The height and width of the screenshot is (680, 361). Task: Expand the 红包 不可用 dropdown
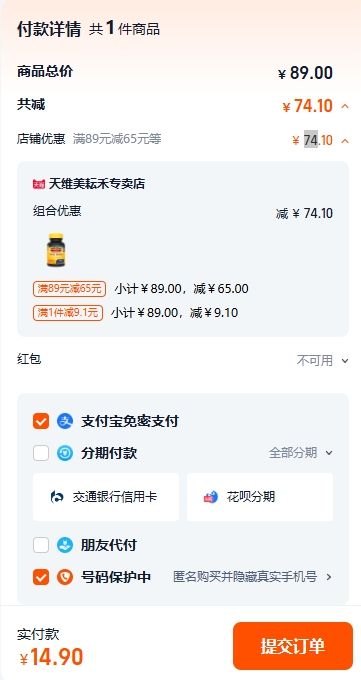click(323, 360)
